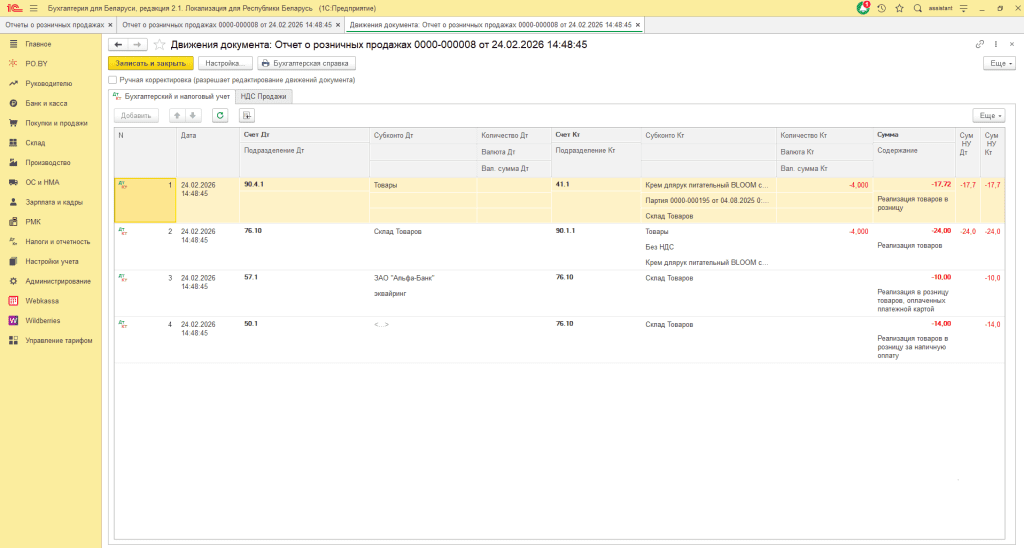Switch to the НДС Продажи tab

point(264,97)
